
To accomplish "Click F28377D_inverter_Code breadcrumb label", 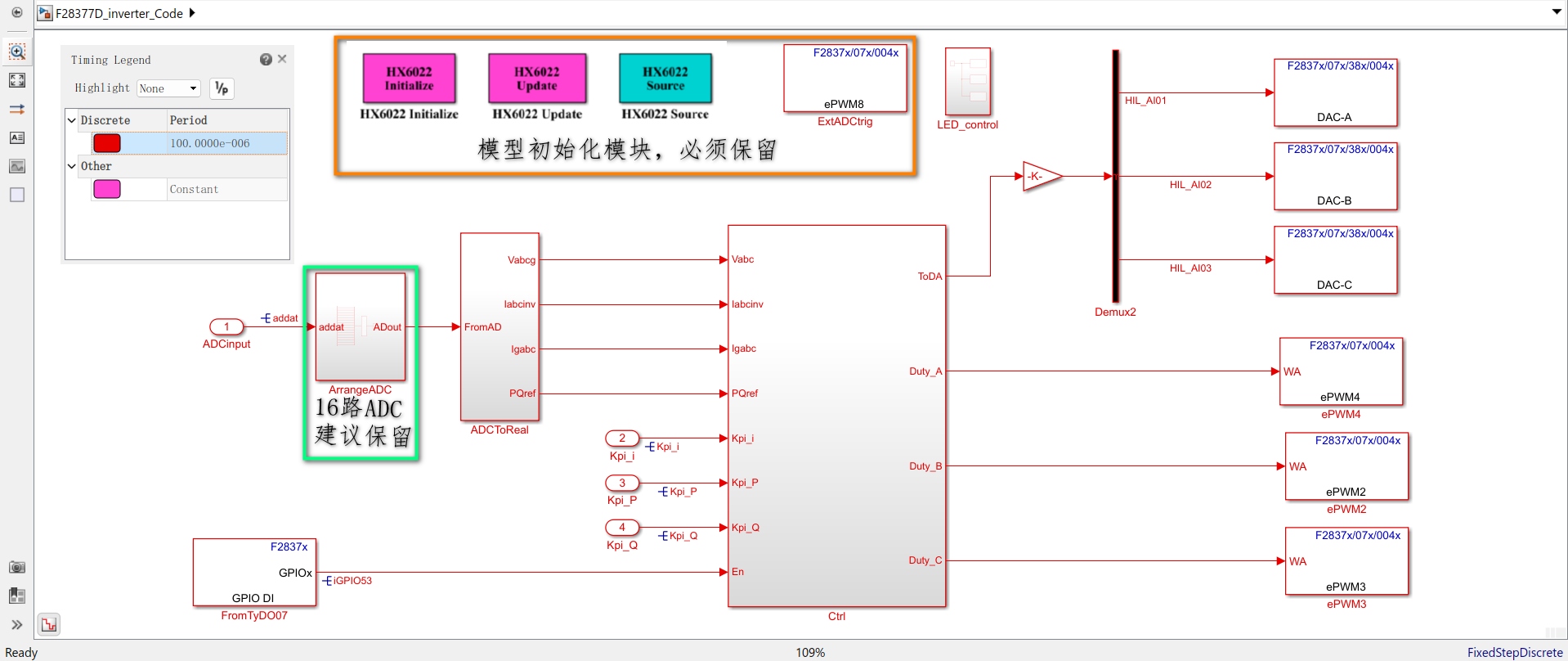I will coord(119,13).
